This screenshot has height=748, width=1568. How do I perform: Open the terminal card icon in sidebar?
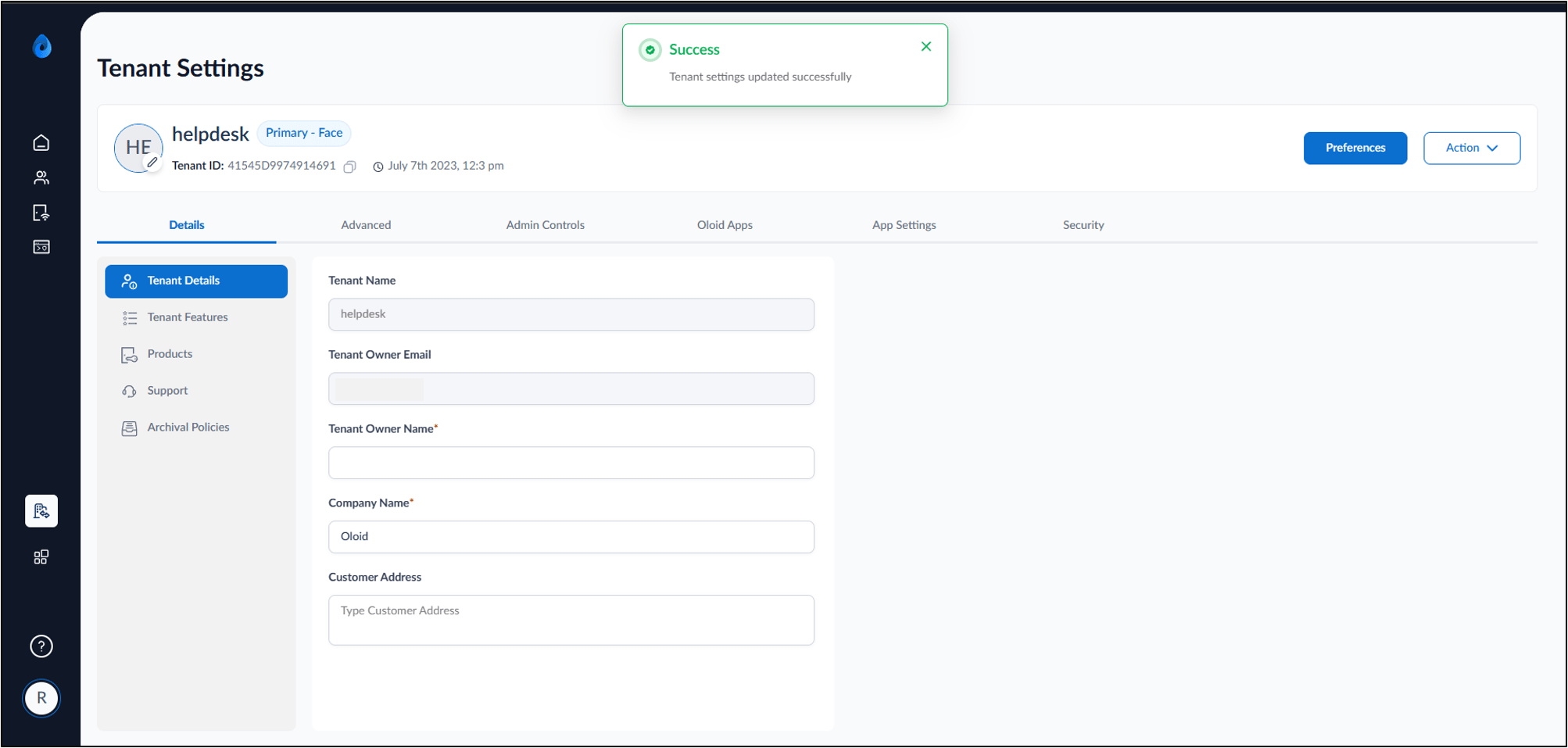coord(41,247)
